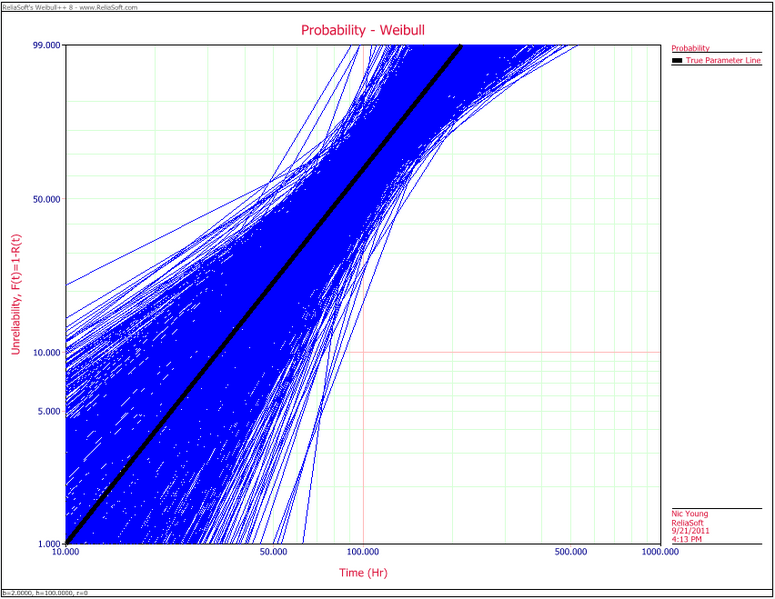Image resolution: width=775 pixels, height=599 pixels.
Task: Select the Time (Hr) x-axis label
Action: [x=362, y=573]
